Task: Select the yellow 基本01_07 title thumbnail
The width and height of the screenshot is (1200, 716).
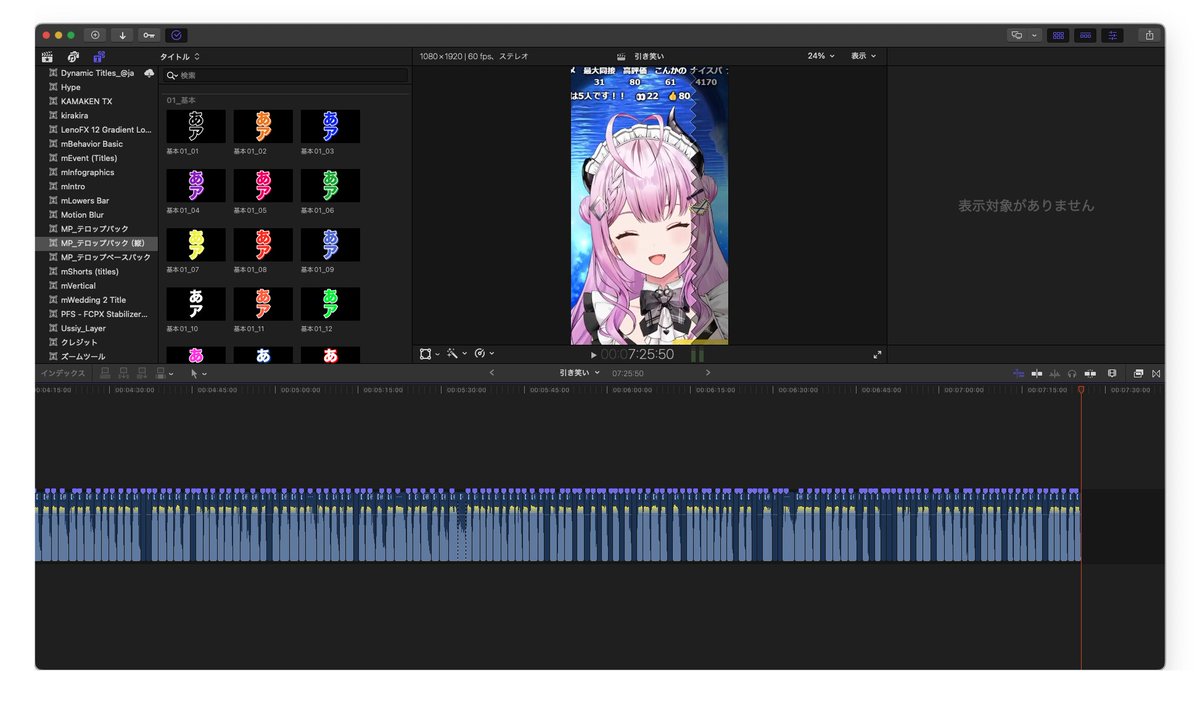Action: tap(196, 244)
